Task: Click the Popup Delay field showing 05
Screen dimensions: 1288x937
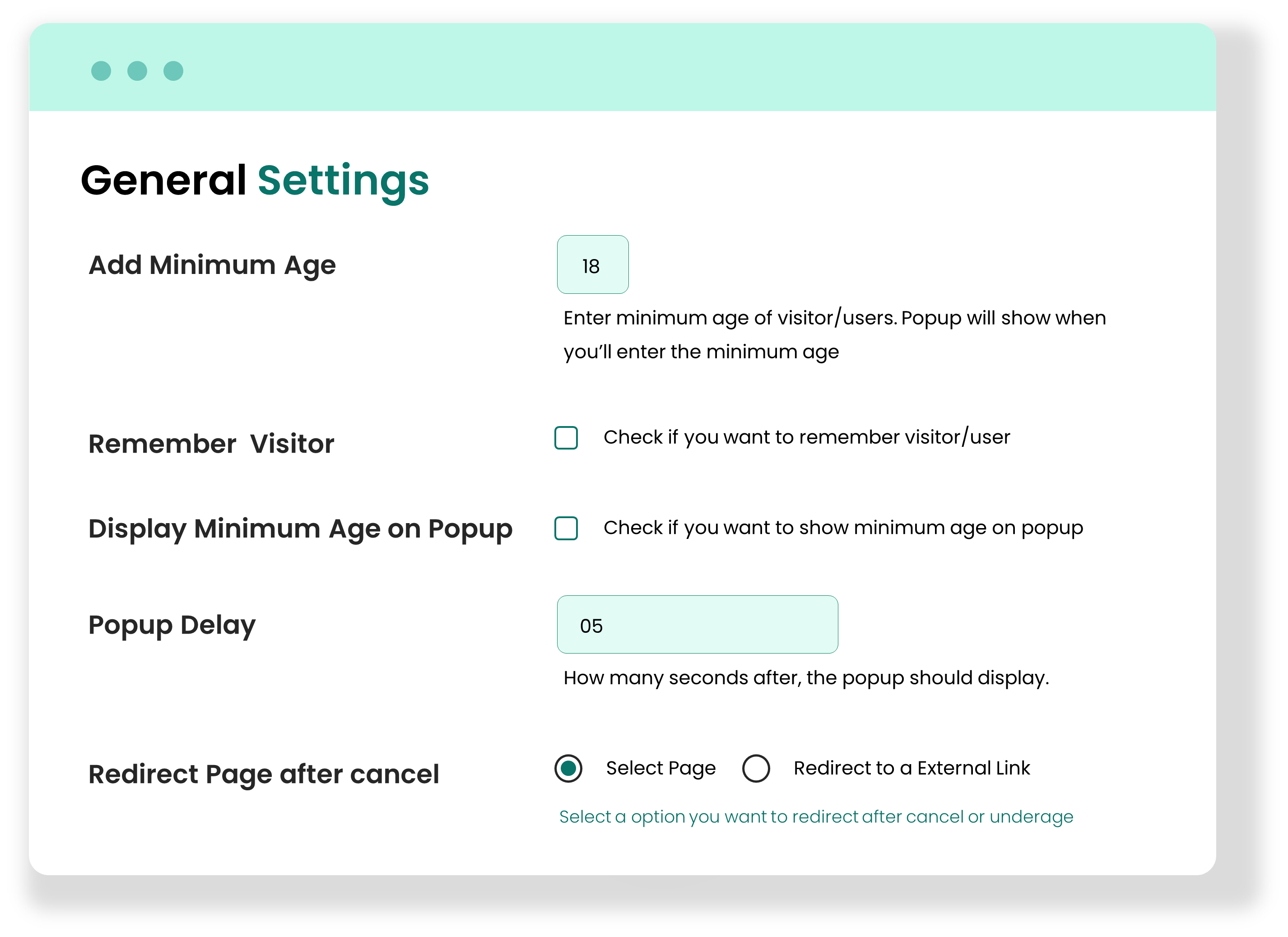Action: 697,625
